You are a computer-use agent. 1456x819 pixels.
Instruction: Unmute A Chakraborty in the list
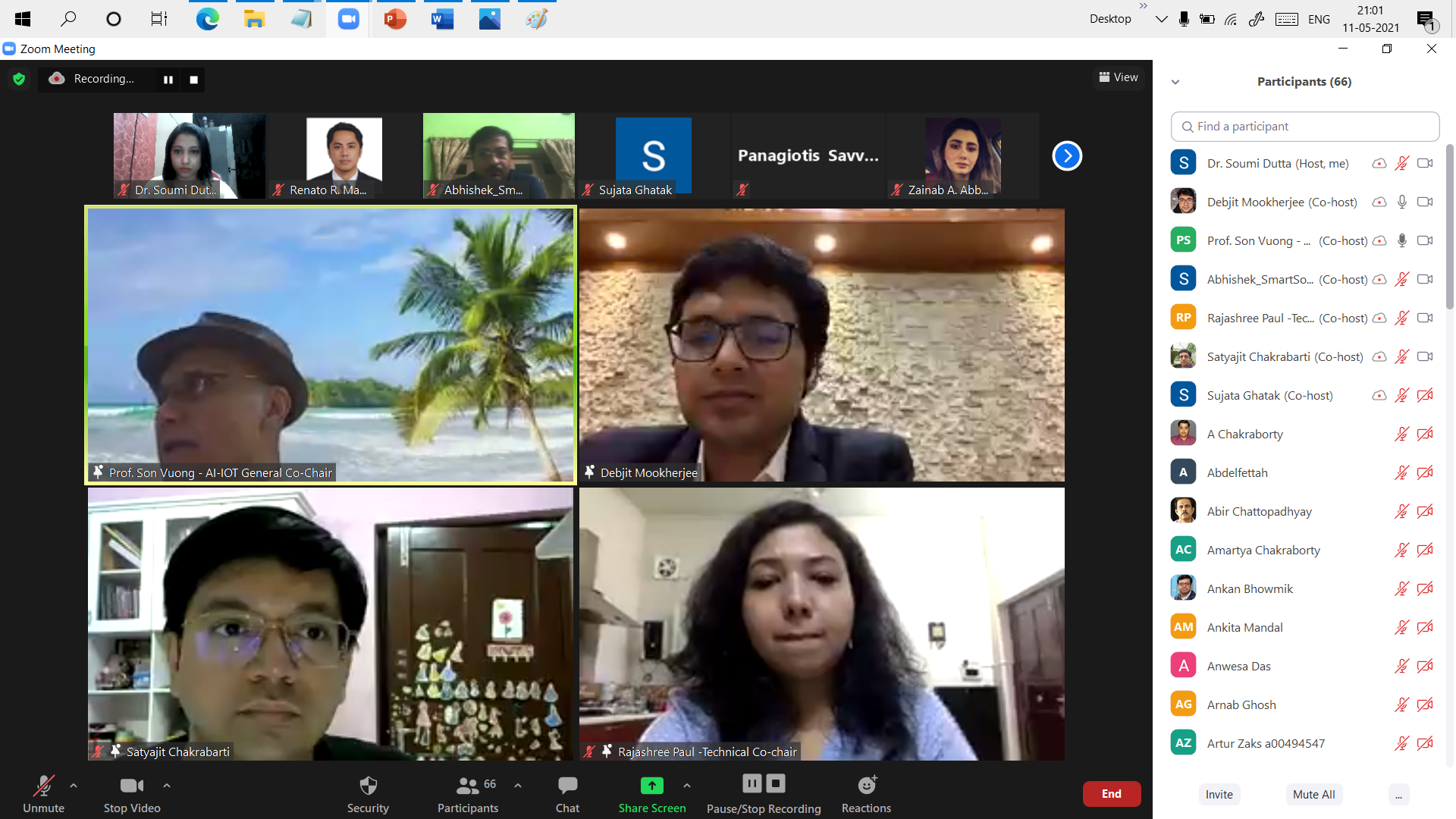coord(1402,434)
